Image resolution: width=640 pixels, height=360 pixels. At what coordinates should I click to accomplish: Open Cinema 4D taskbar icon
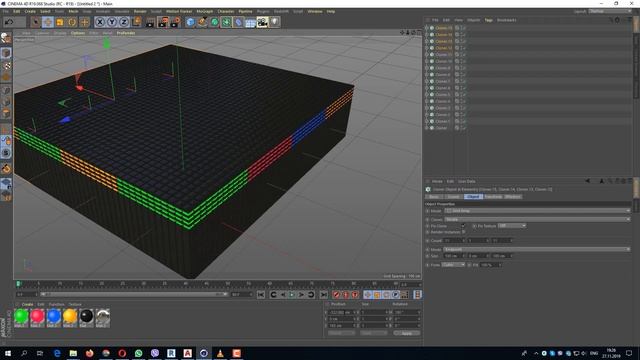click(x=204, y=353)
